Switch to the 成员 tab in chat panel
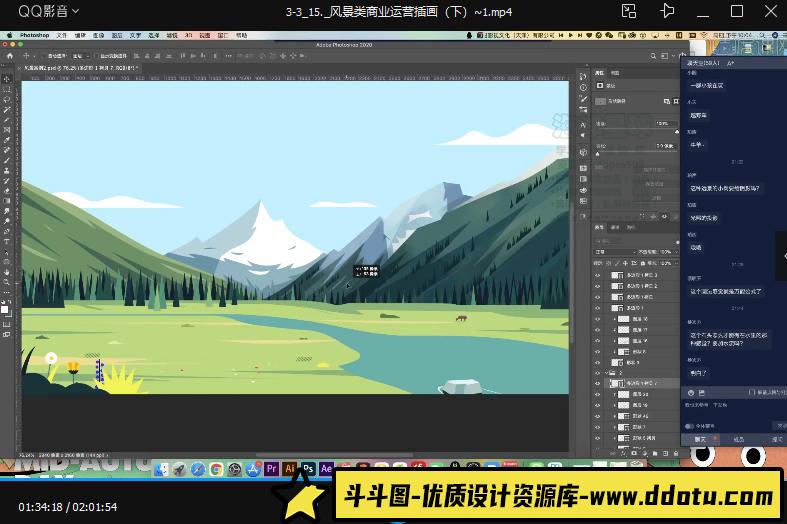The image size is (787, 524). [x=738, y=440]
